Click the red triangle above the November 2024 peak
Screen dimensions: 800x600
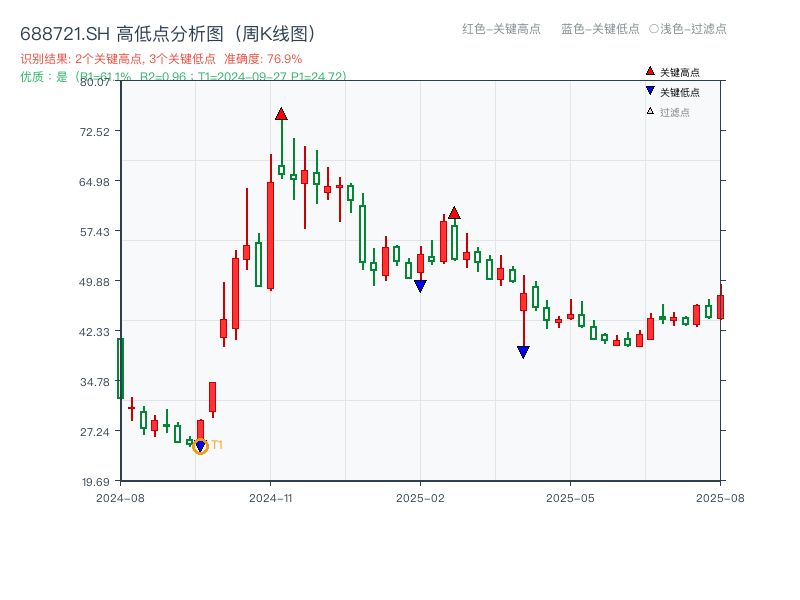click(x=283, y=113)
